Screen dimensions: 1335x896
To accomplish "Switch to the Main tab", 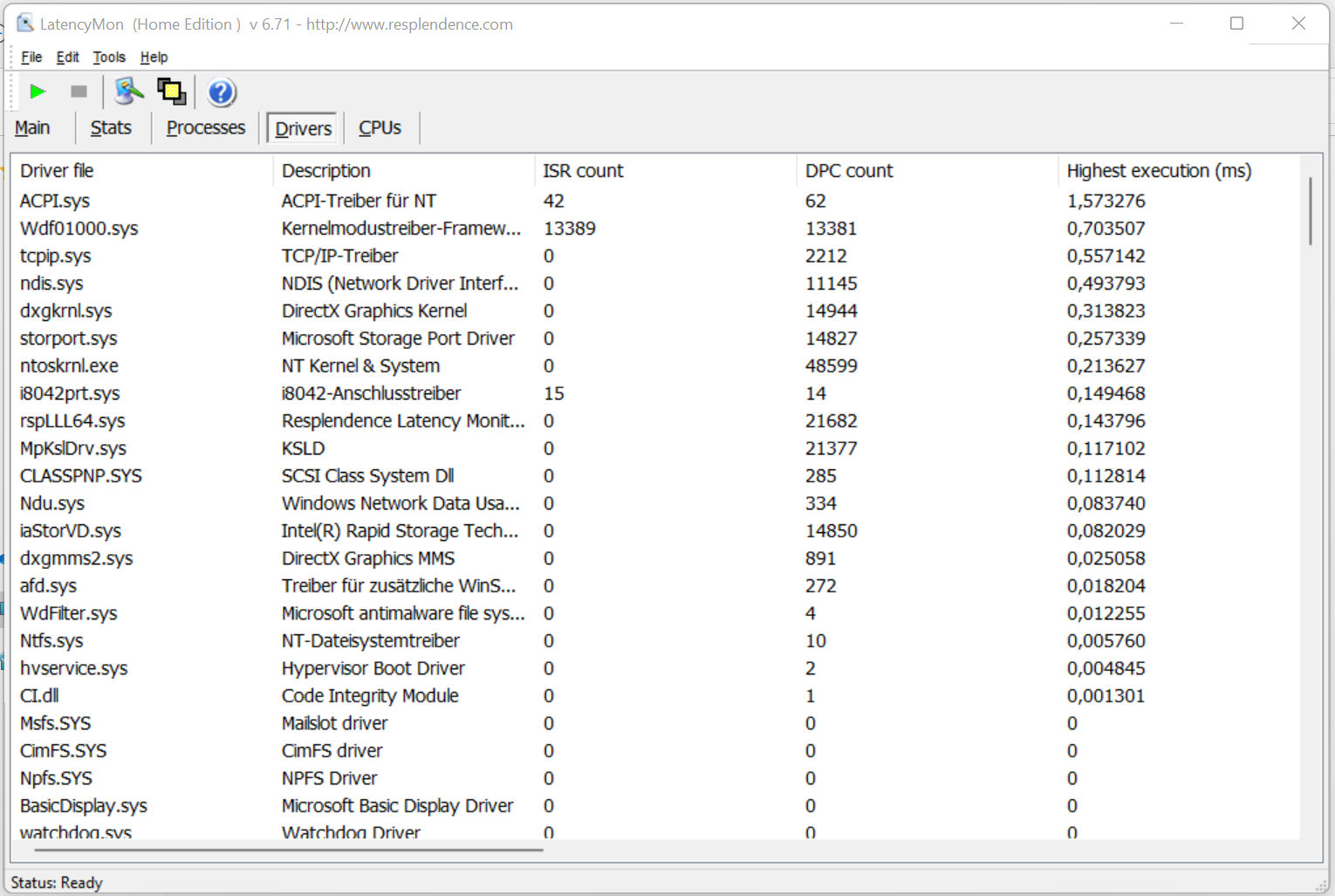I will point(32,128).
